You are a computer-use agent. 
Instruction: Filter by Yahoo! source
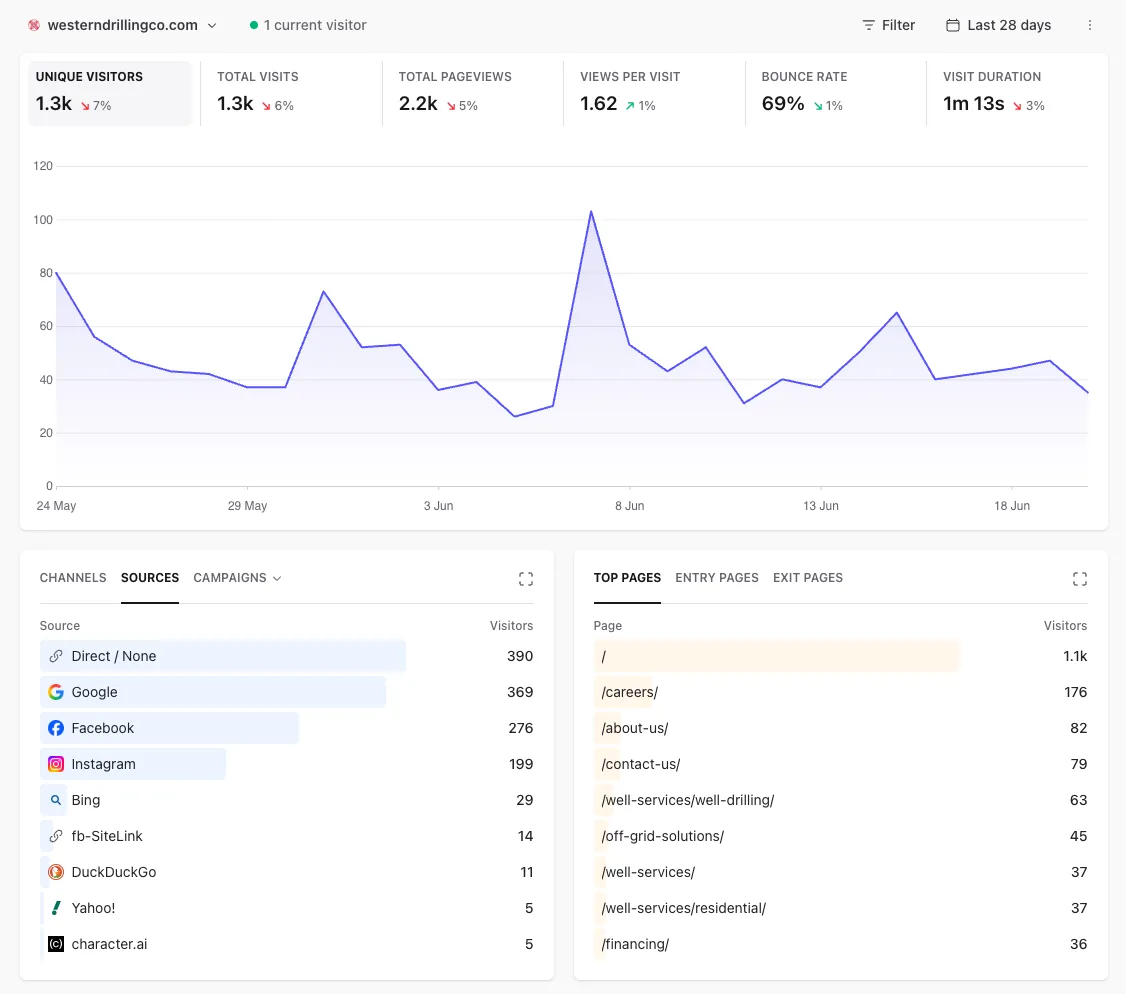click(93, 908)
